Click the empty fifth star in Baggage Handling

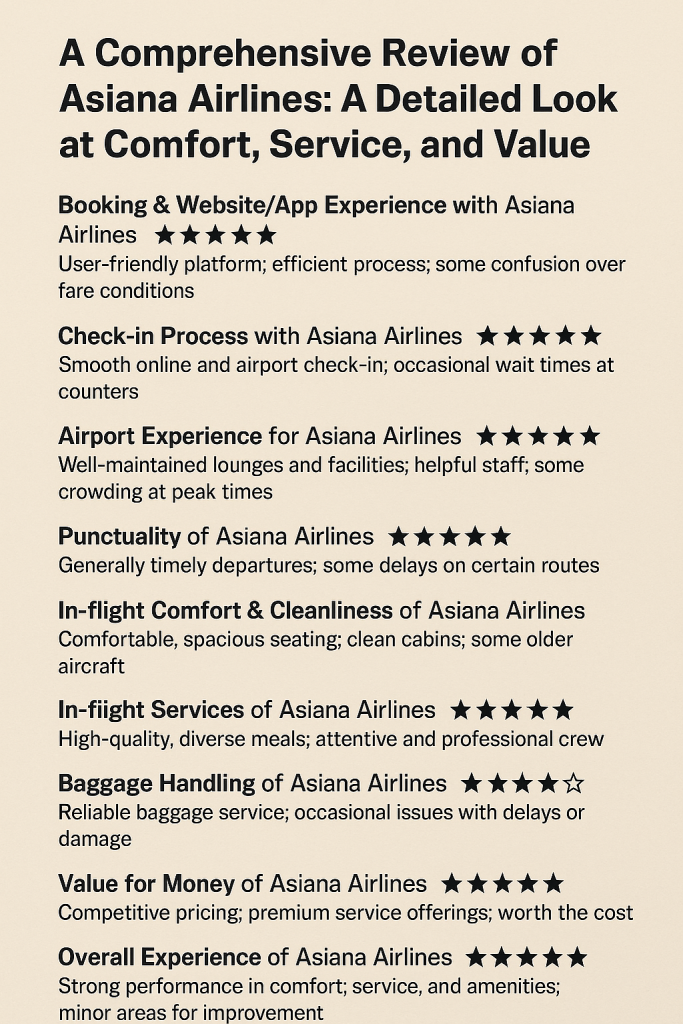coord(573,783)
